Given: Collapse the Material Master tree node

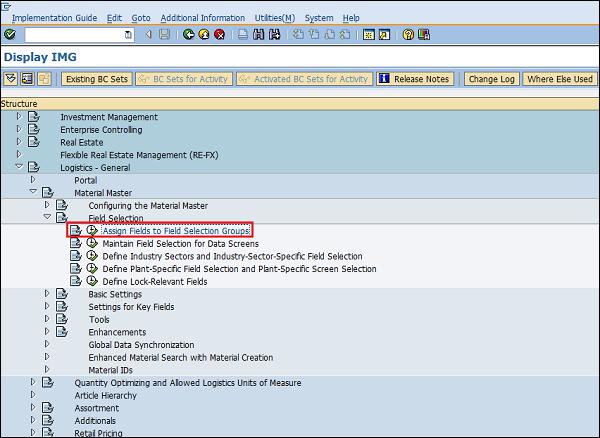Looking at the screenshot, I should (32, 193).
